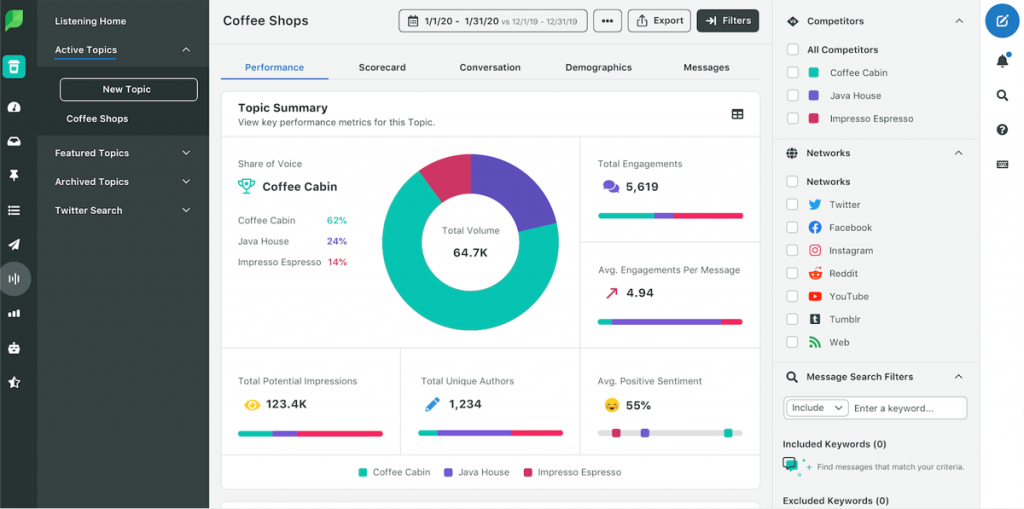The image size is (1024, 509).
Task: Open the star Reviews sidebar icon
Action: [14, 382]
